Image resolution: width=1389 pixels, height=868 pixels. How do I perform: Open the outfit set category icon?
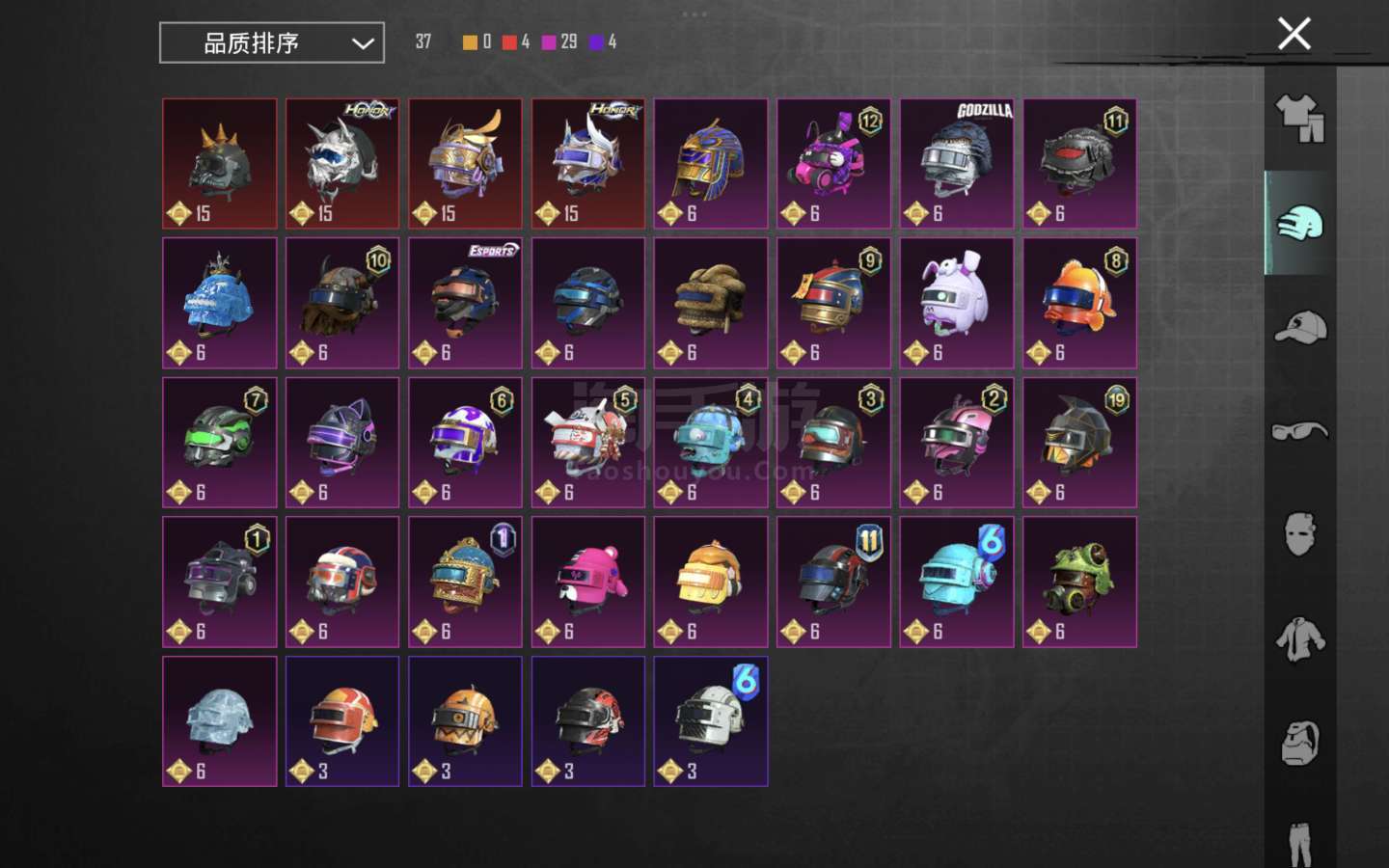pyautogui.click(x=1300, y=119)
